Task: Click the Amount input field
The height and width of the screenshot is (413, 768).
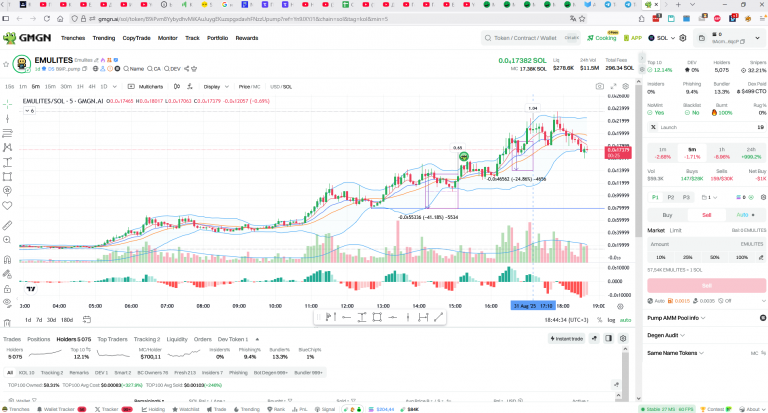Action: coord(706,244)
